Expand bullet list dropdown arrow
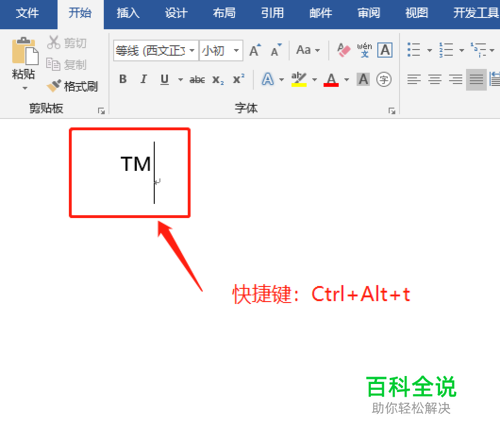Viewport: 500px width, 447px height. coord(430,51)
